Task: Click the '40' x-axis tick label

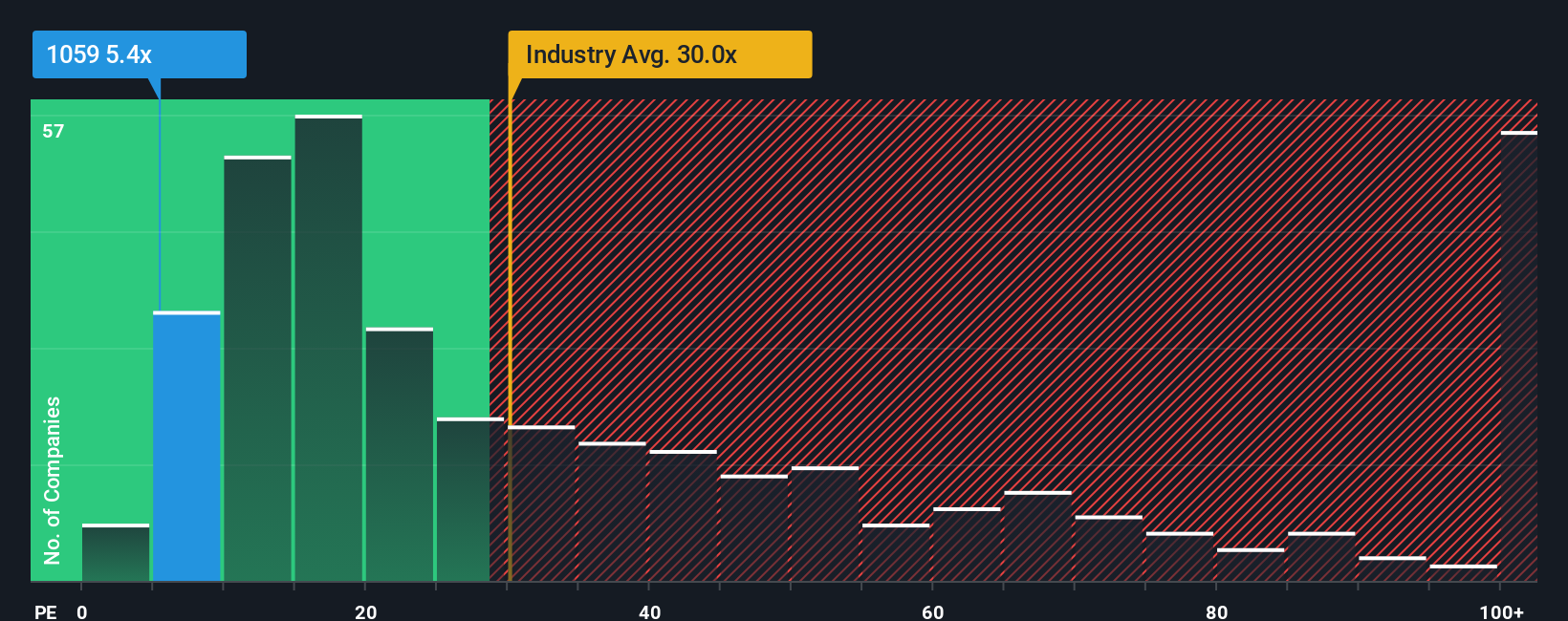Action: pyautogui.click(x=649, y=612)
